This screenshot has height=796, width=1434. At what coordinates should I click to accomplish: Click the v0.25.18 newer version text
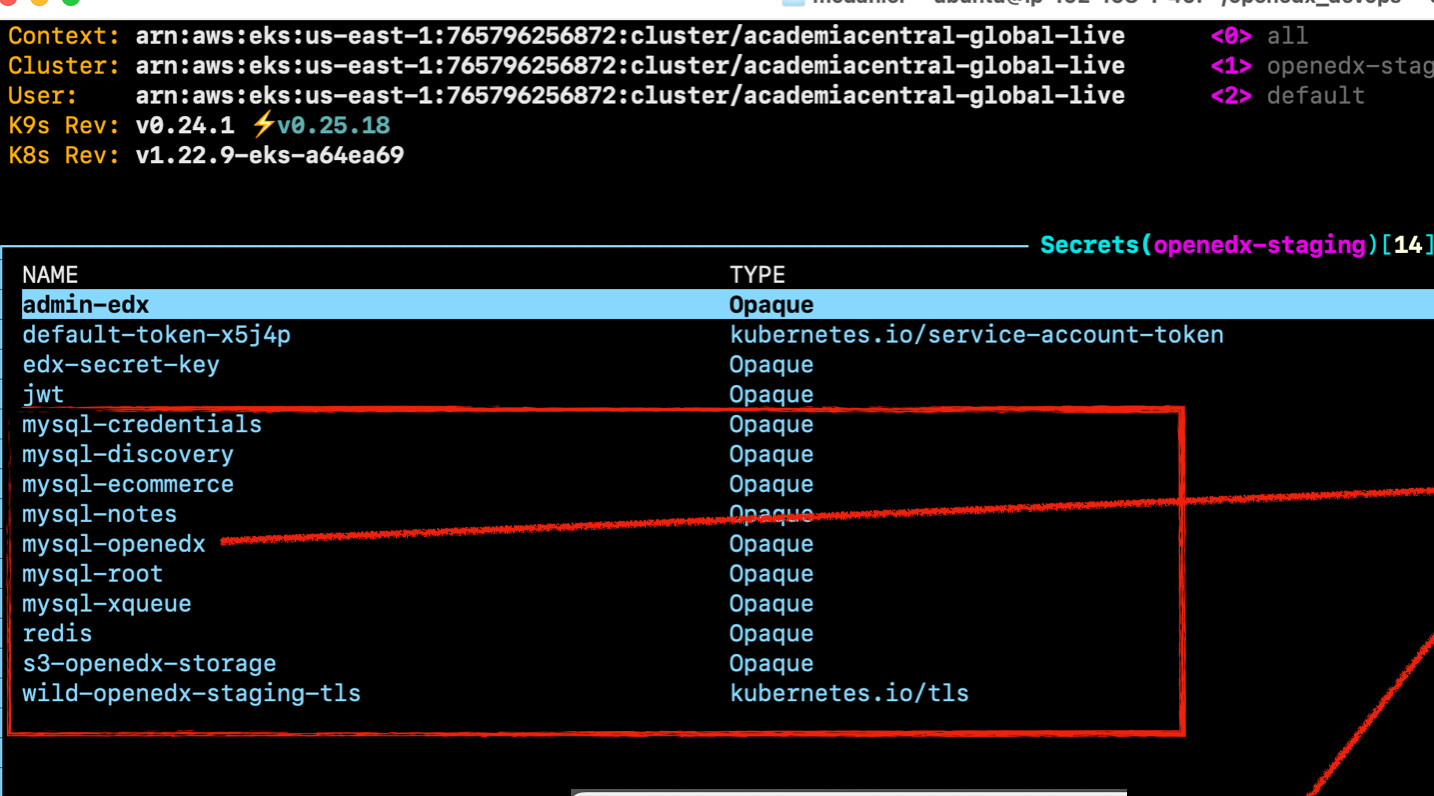click(x=334, y=126)
